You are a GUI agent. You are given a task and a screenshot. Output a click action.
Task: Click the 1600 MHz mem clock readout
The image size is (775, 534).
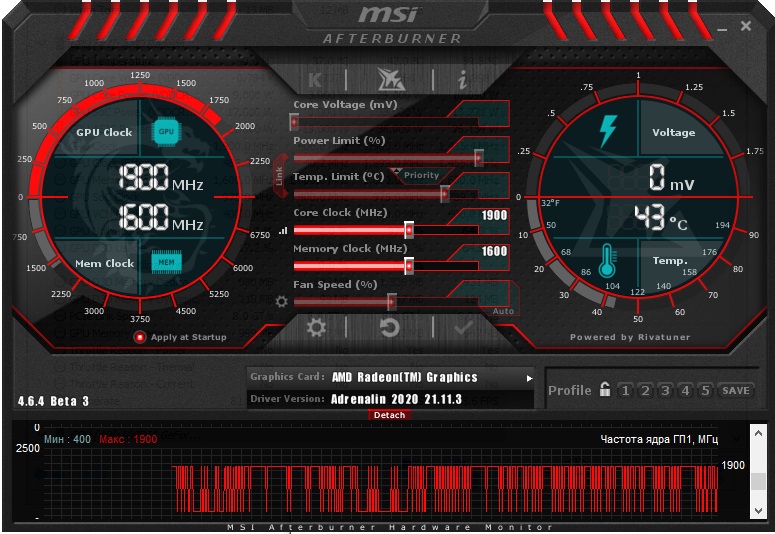coord(161,219)
